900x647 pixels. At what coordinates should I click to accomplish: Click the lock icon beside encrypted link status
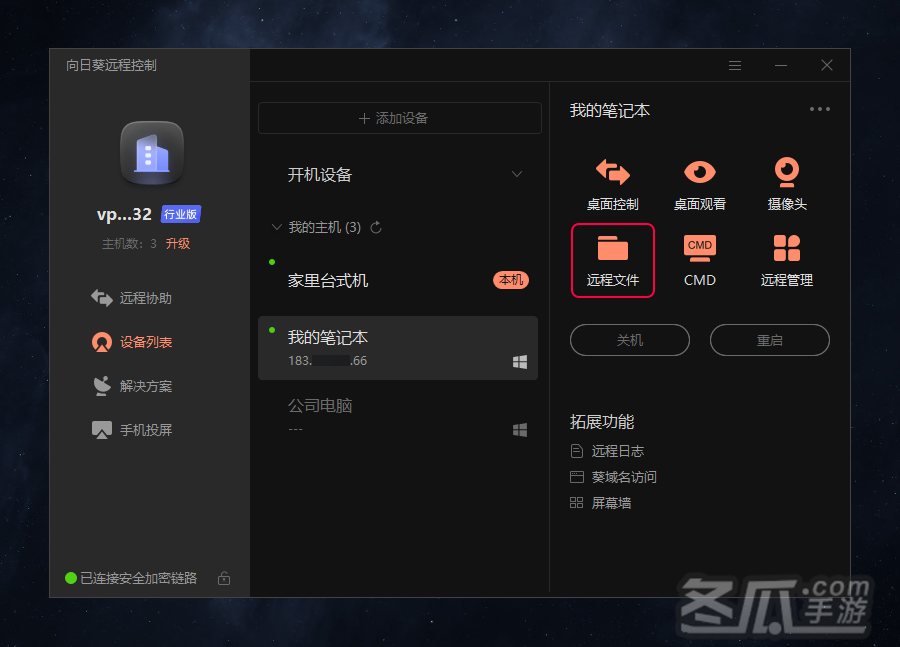(224, 578)
